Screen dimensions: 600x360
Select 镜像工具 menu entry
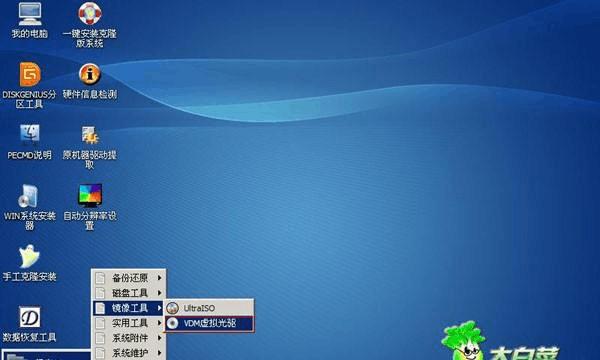tap(129, 308)
